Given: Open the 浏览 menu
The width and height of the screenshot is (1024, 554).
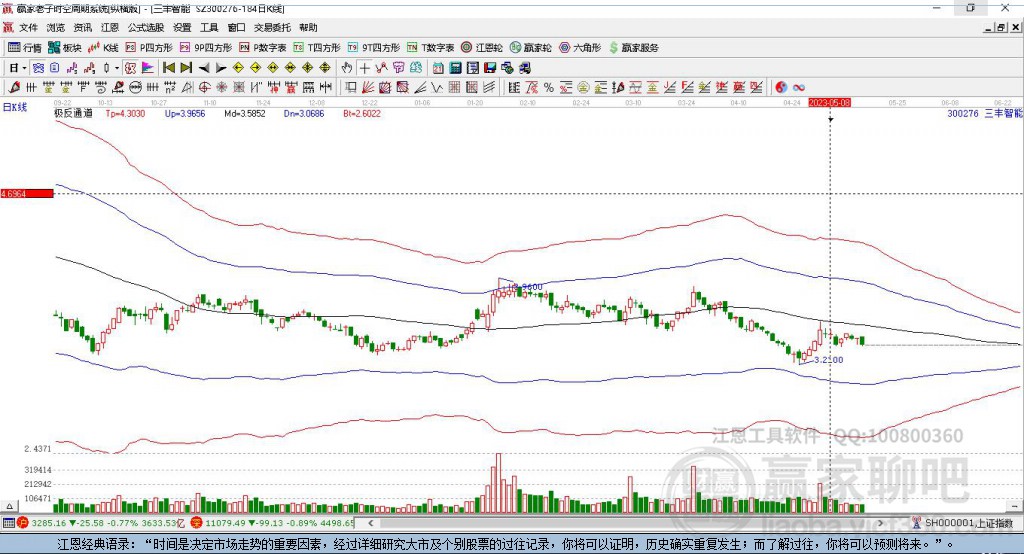Looking at the screenshot, I should pyautogui.click(x=56, y=27).
